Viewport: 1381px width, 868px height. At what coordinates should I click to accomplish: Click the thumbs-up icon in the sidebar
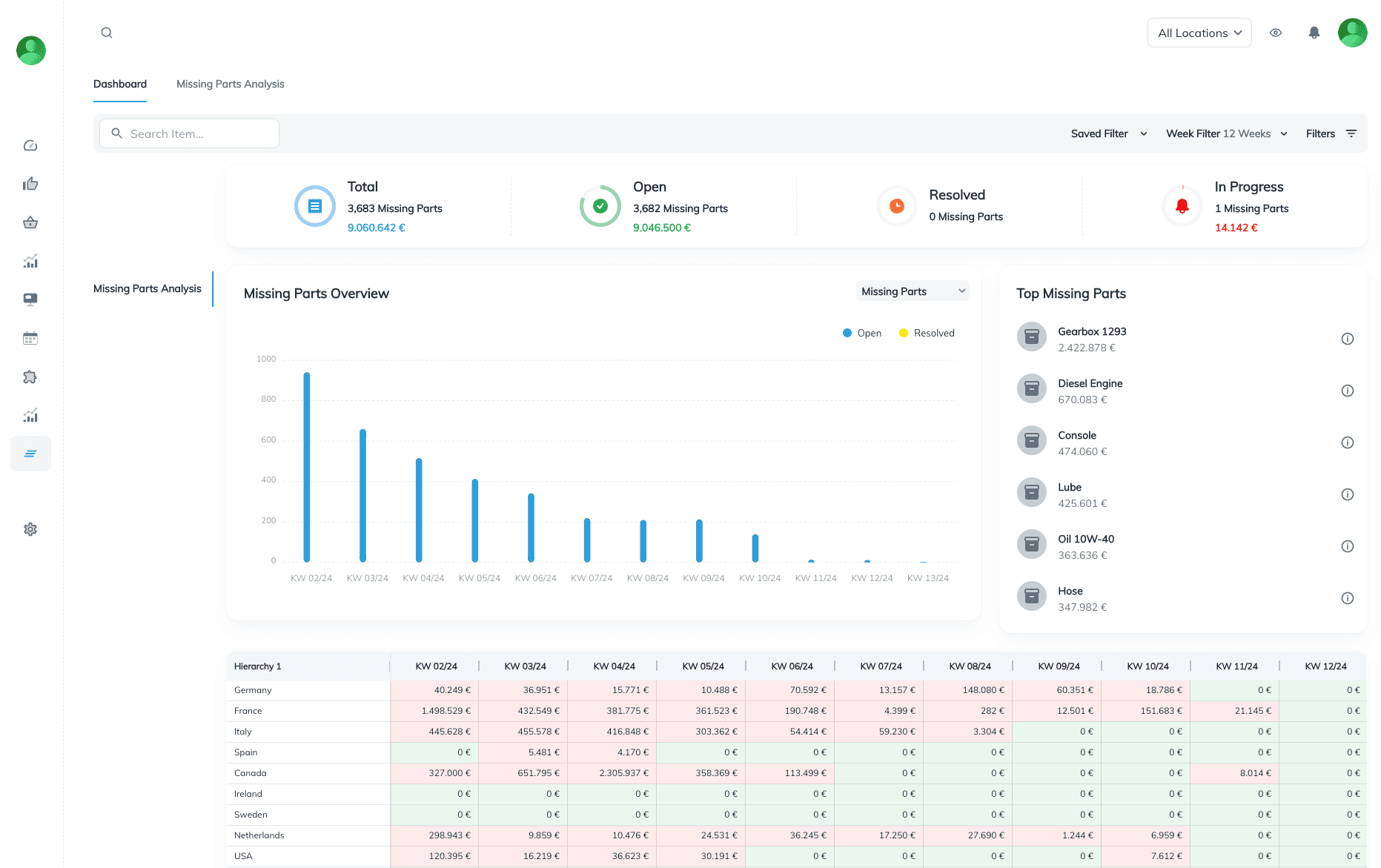tap(30, 184)
